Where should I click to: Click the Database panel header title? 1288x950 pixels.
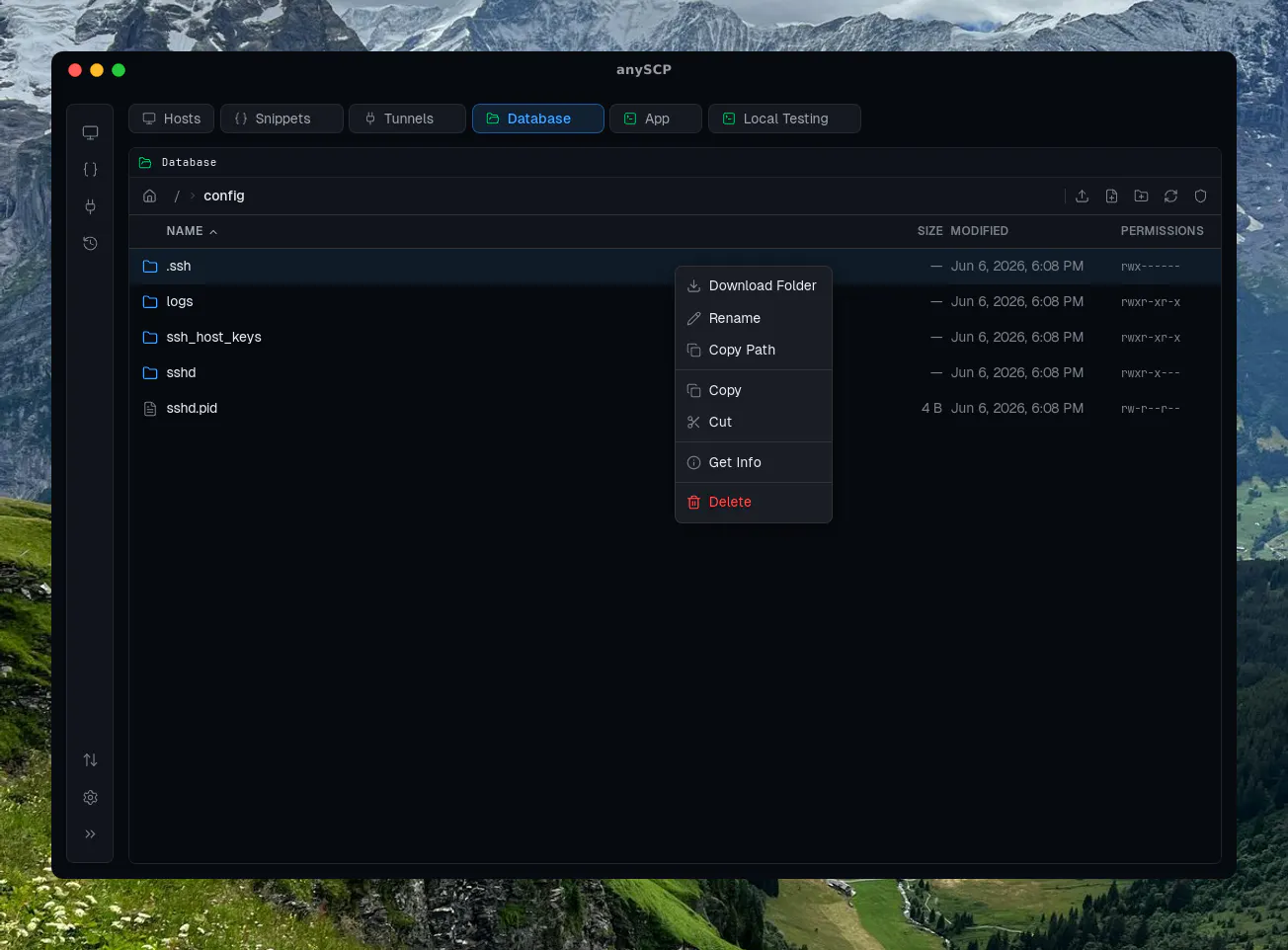tap(190, 163)
